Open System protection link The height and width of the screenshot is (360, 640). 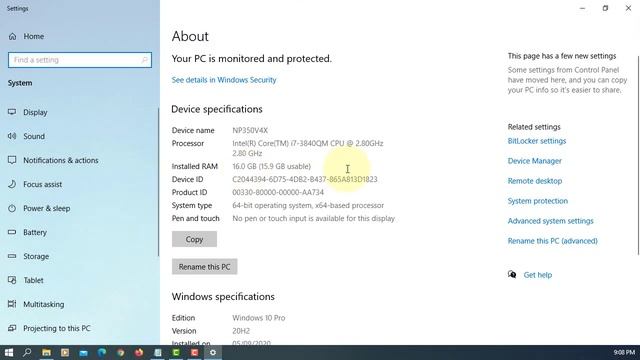538,201
